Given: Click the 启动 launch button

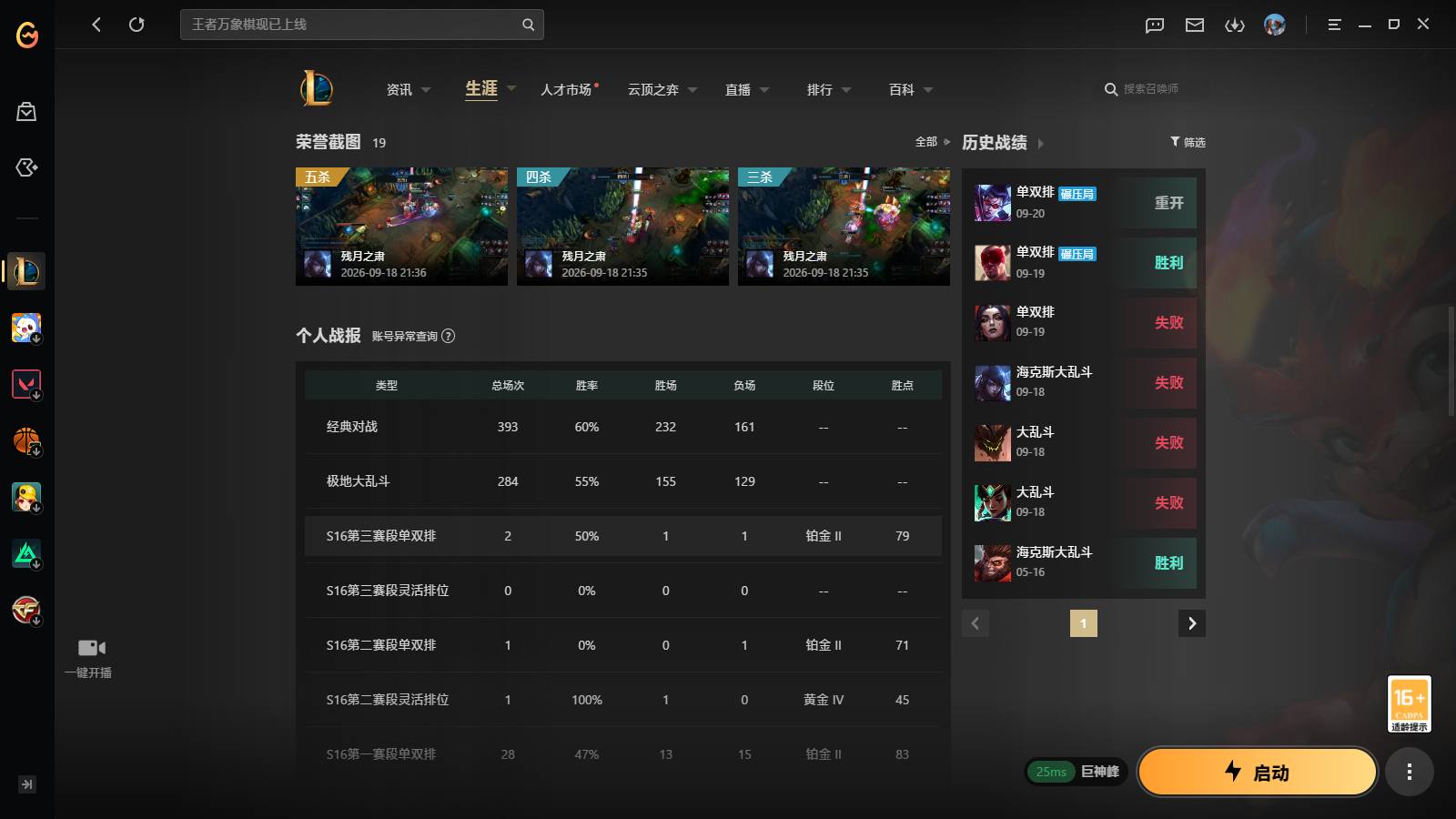Looking at the screenshot, I should coord(1258,772).
